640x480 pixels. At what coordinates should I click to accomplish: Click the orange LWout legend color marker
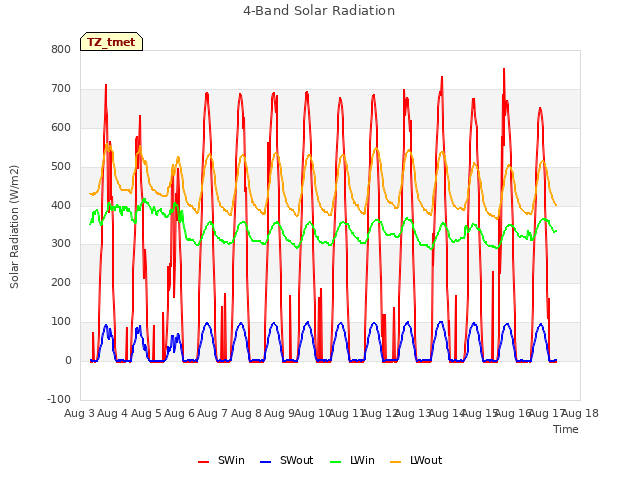point(396,462)
